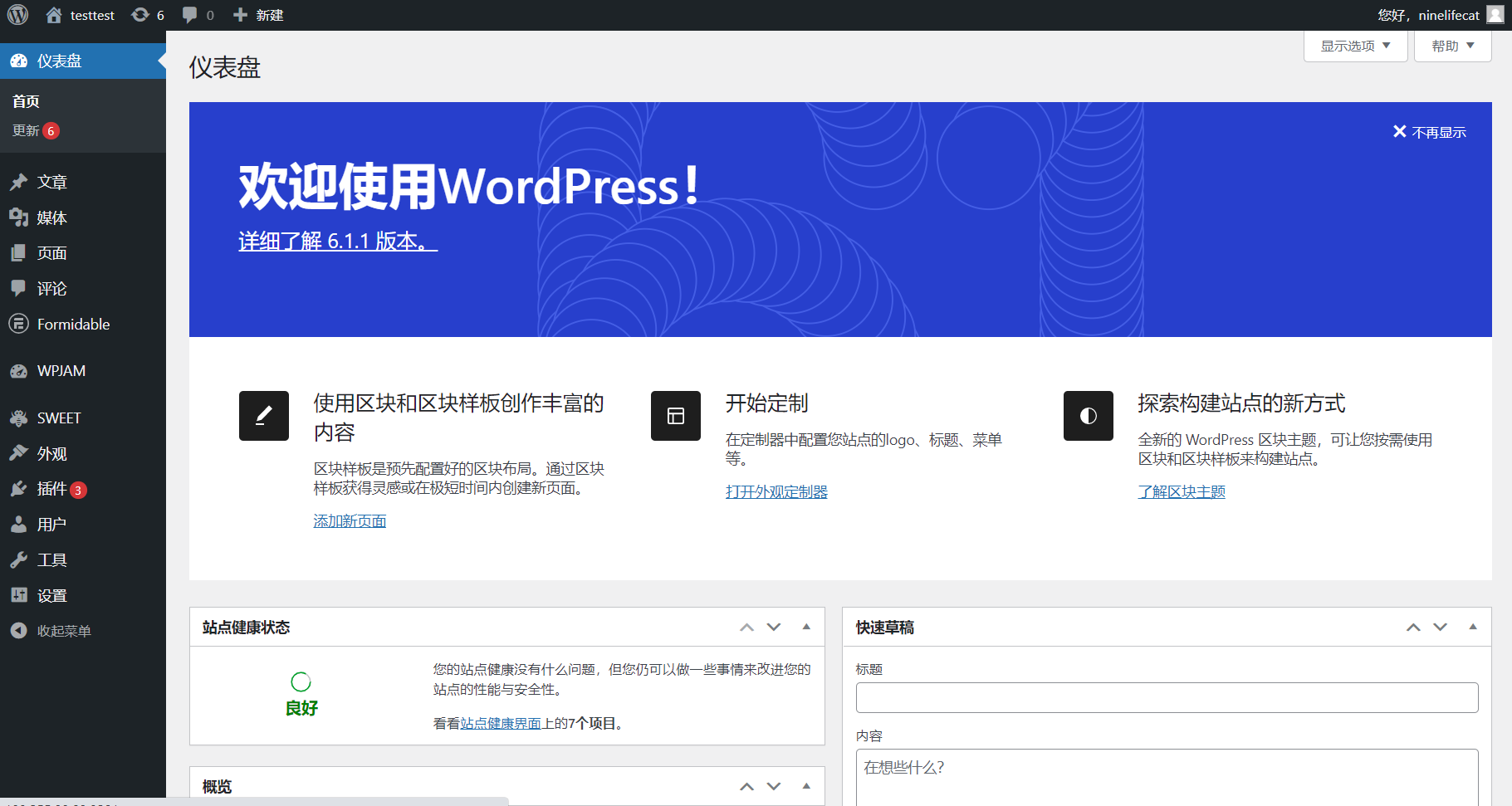Toggle the 概览 panel collapse triangle
The height and width of the screenshot is (806, 1512).
(x=806, y=785)
